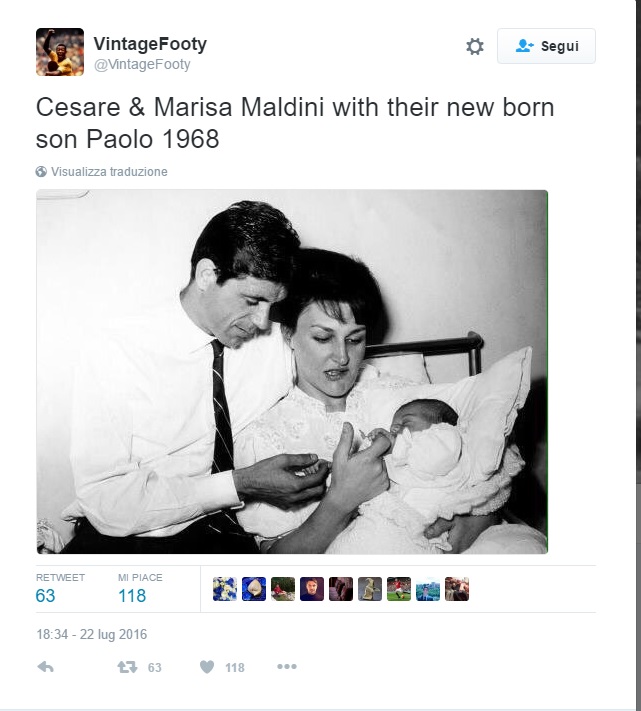Enlarge the black and white family photo
Image resolution: width=641 pixels, height=711 pixels.
tap(292, 371)
